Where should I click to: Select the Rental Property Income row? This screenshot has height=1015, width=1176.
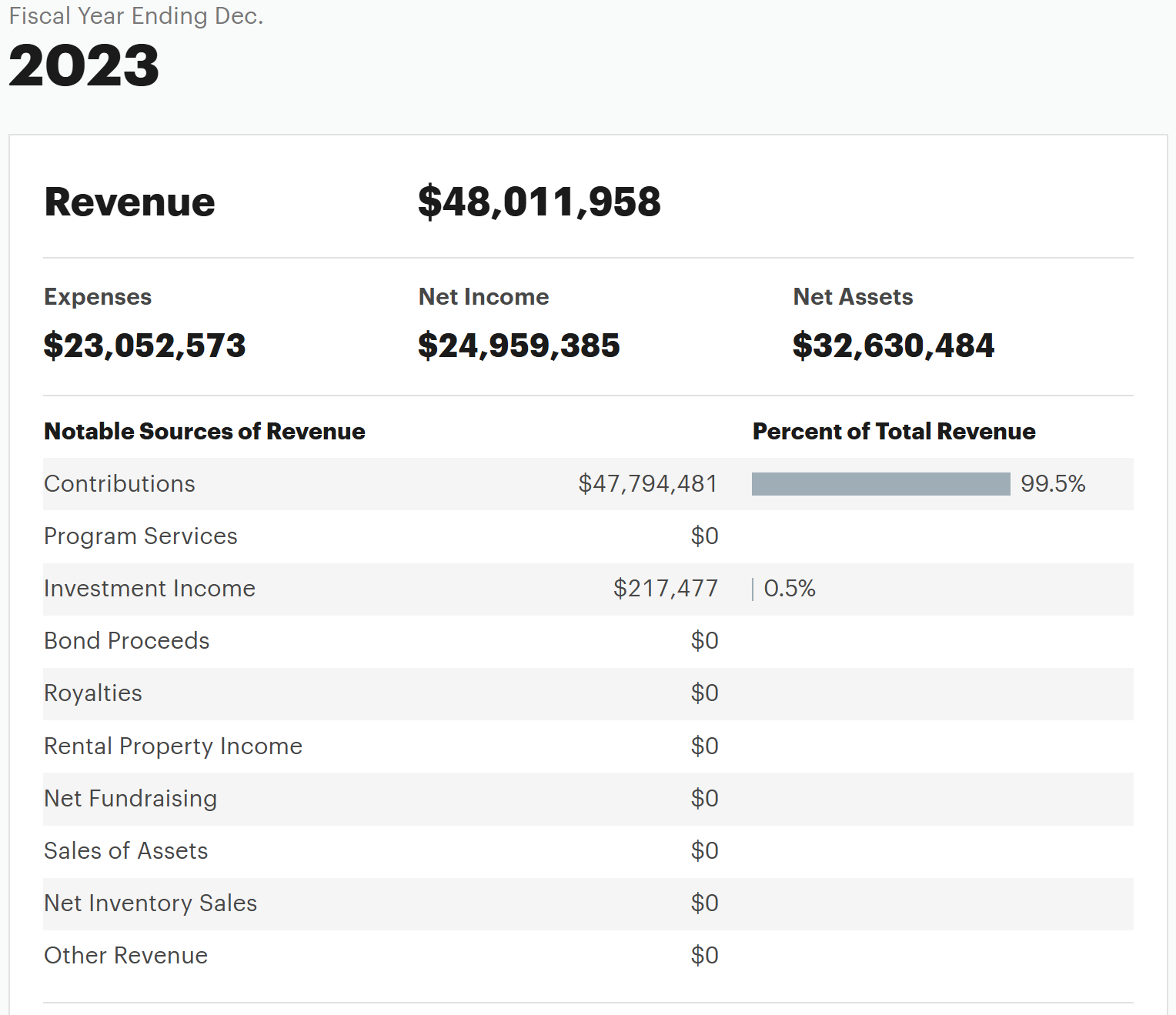click(588, 746)
